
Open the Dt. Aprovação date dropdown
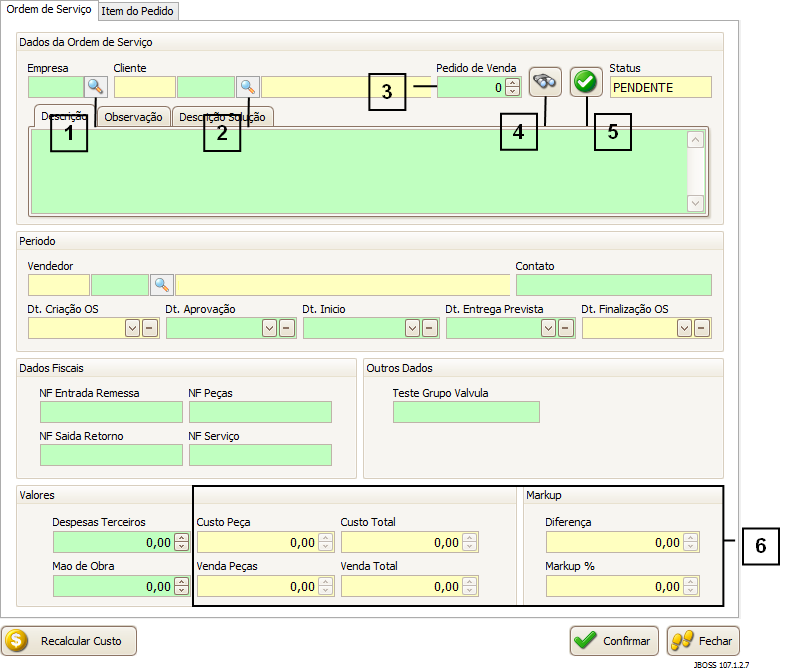269,328
